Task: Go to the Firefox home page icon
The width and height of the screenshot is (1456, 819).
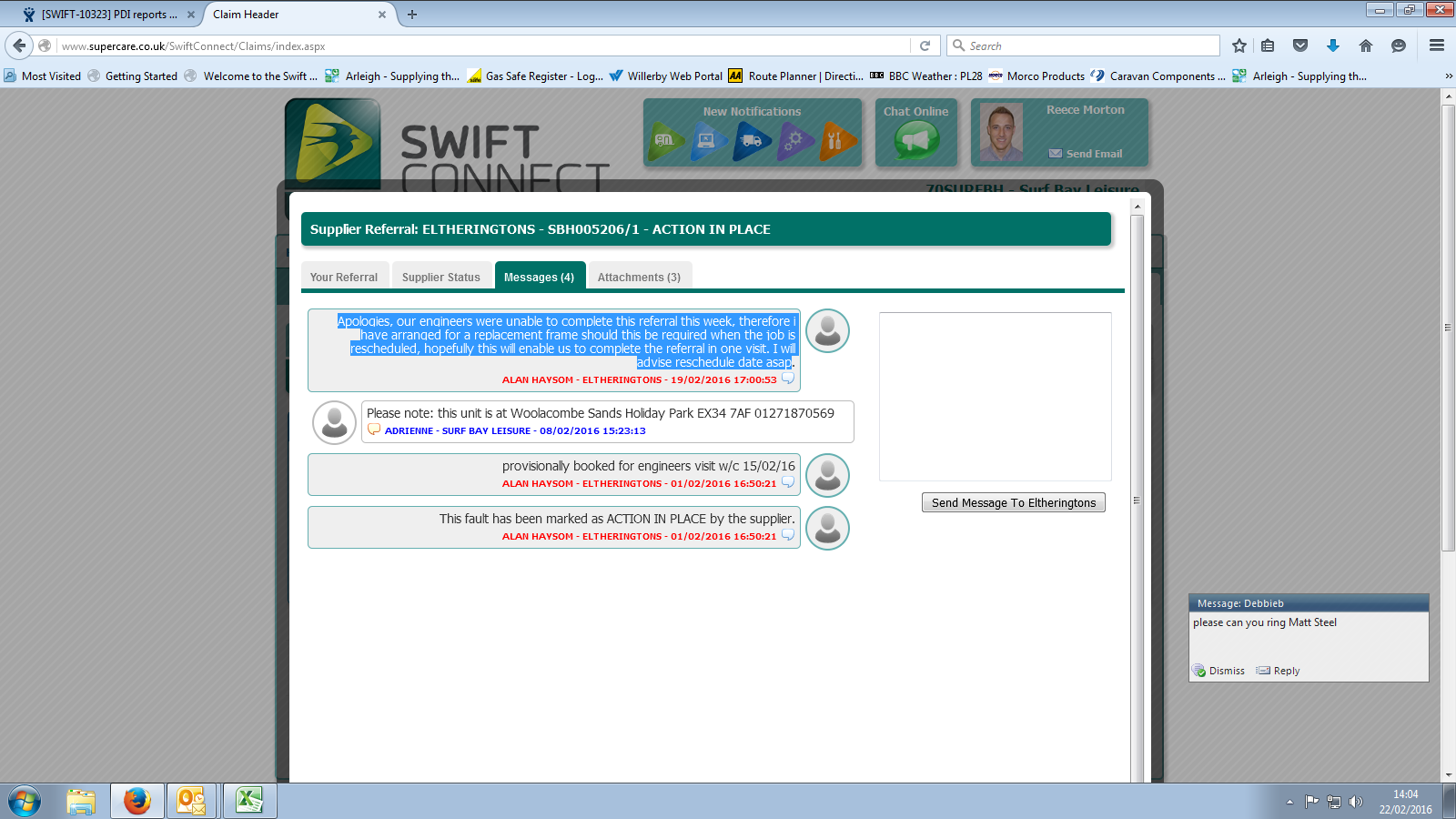Action: pyautogui.click(x=1366, y=45)
